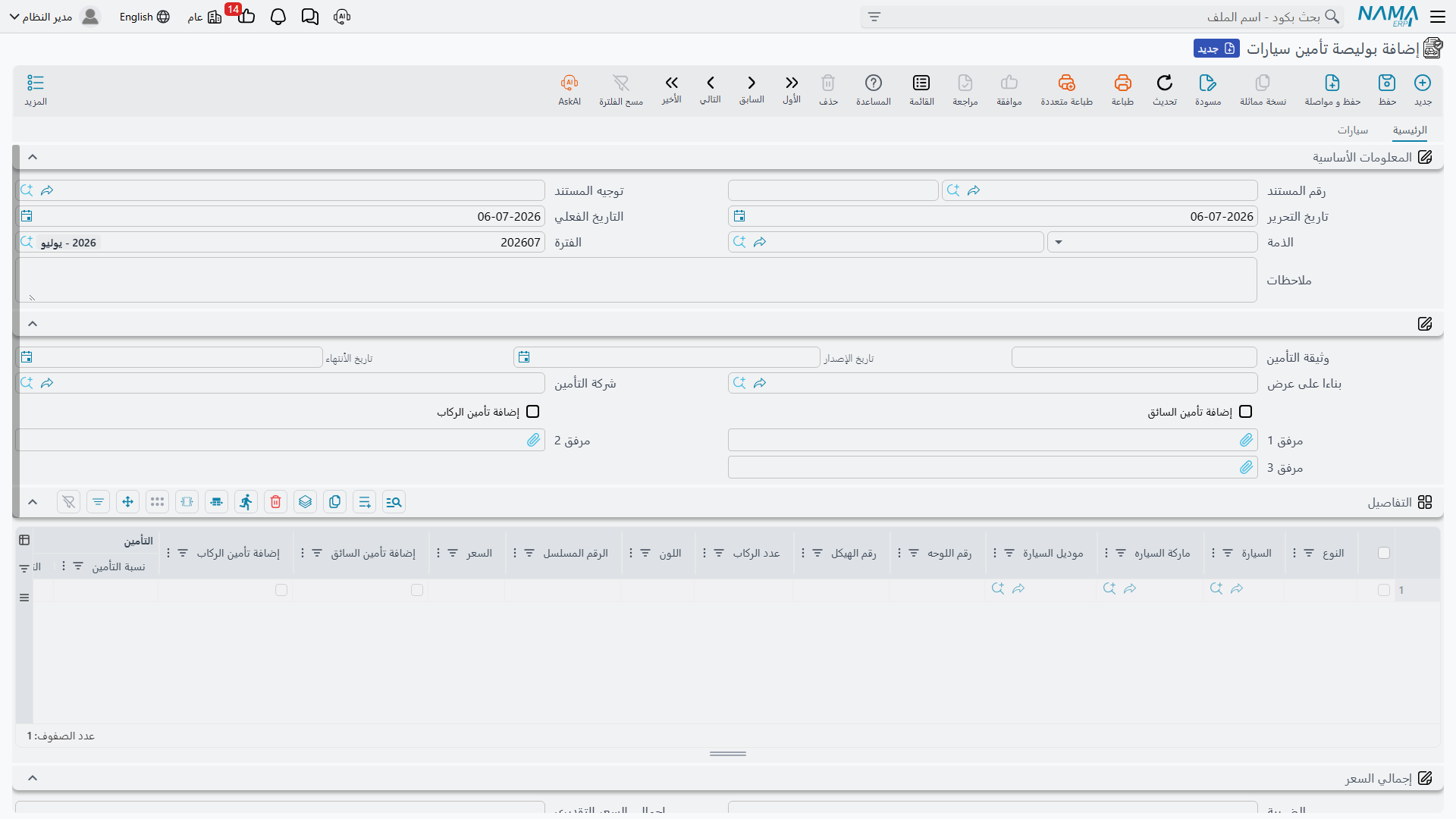Open notifications bell in top bar
The height and width of the screenshot is (819, 1456).
(x=278, y=17)
